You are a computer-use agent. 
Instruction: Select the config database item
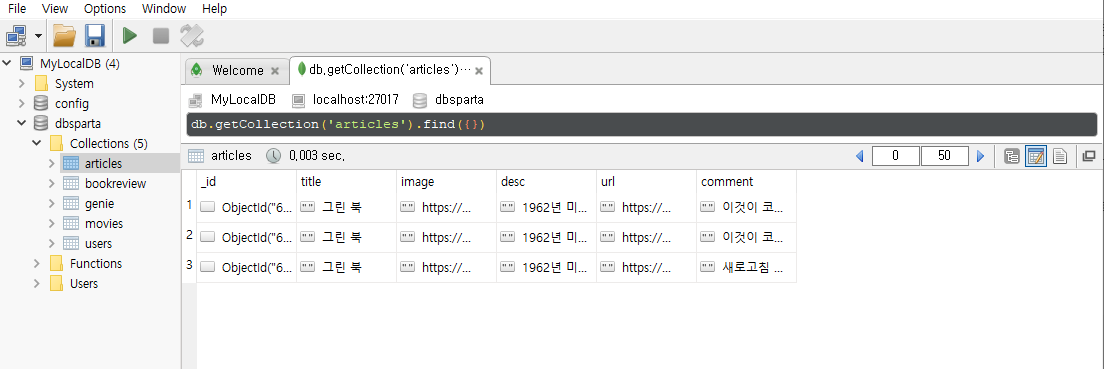pyautogui.click(x=72, y=104)
